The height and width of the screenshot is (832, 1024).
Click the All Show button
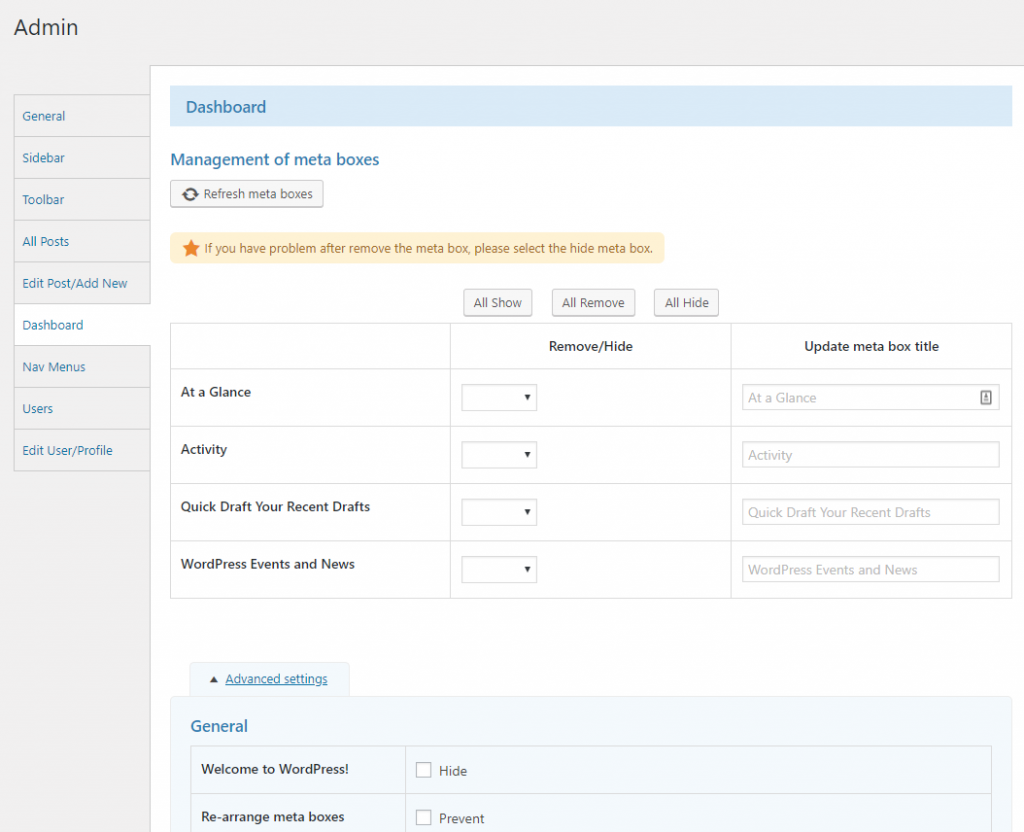point(497,302)
